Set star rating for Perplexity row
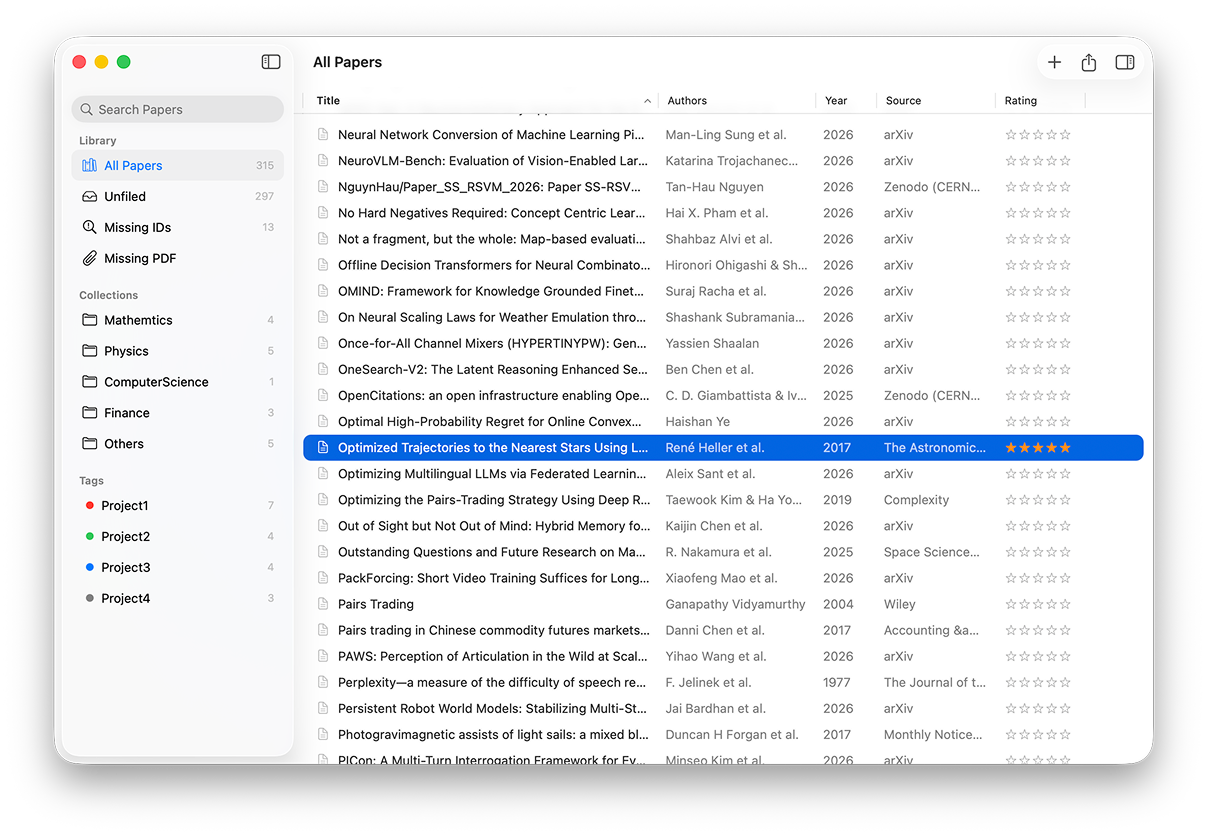This screenshot has width=1208, height=836. (1038, 683)
